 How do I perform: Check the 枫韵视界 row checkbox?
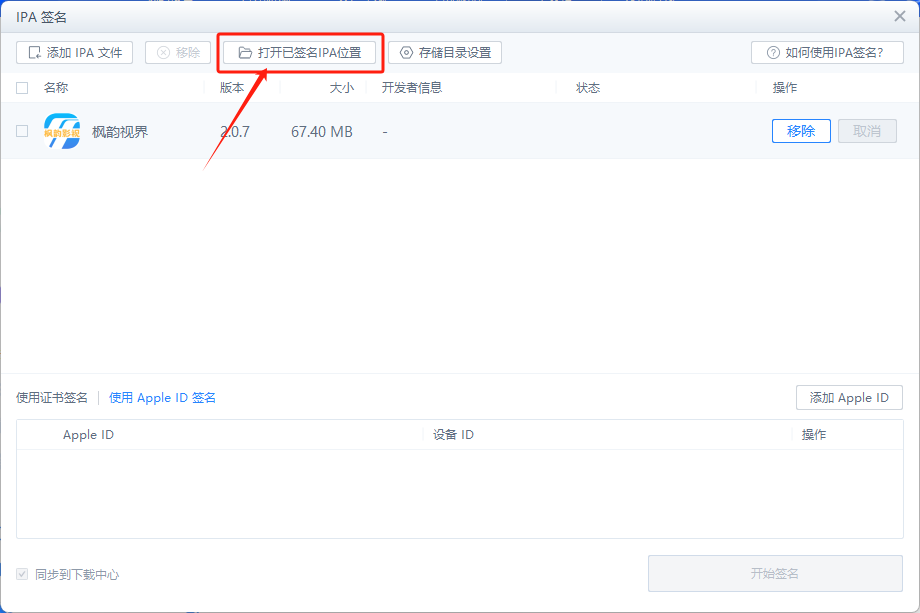[x=22, y=131]
